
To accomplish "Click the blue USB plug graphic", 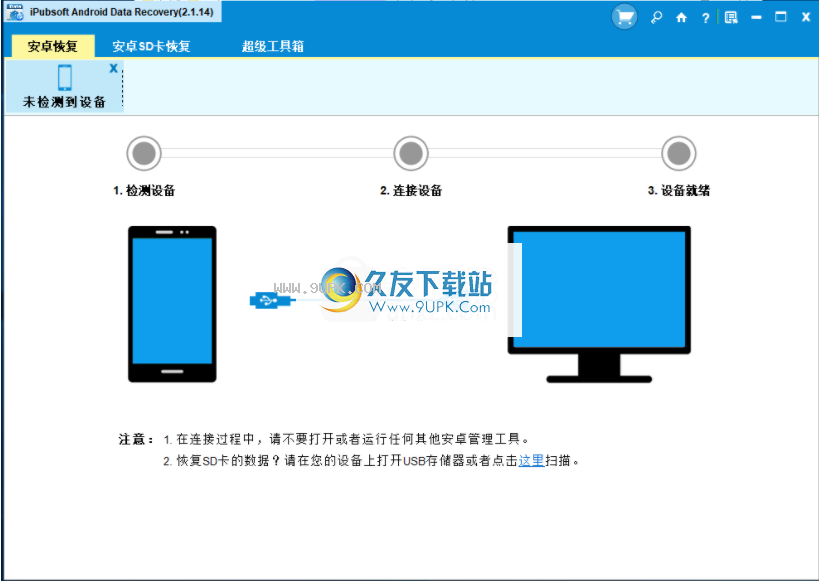I will [x=273, y=300].
